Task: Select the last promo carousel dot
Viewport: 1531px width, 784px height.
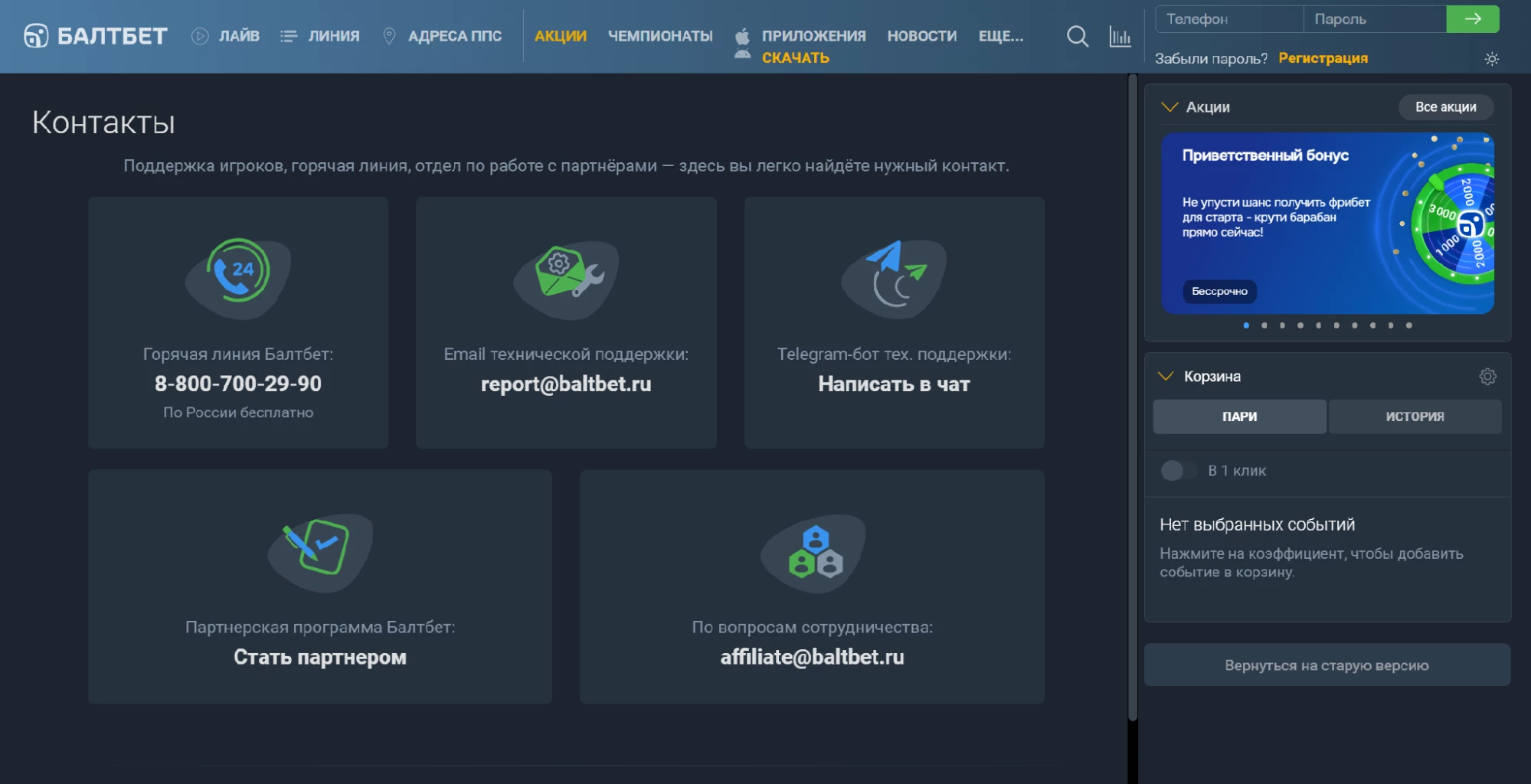Action: [1408, 325]
